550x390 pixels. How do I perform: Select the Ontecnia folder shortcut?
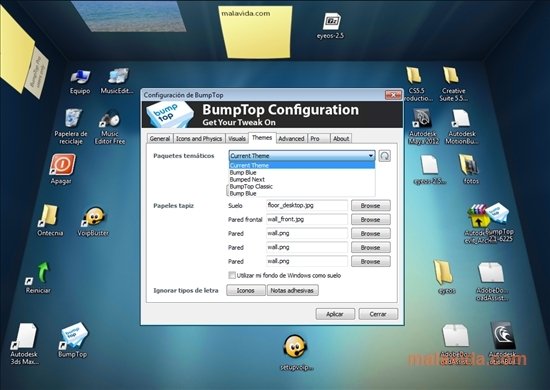coord(49,215)
